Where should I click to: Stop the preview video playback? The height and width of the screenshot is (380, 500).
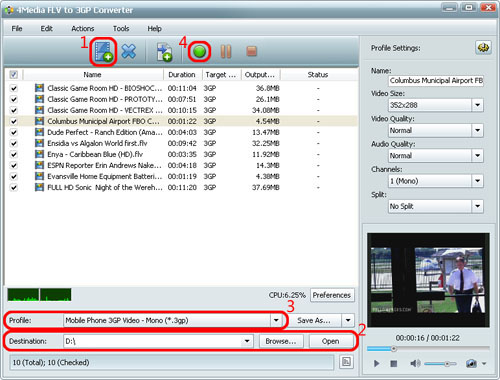point(394,363)
